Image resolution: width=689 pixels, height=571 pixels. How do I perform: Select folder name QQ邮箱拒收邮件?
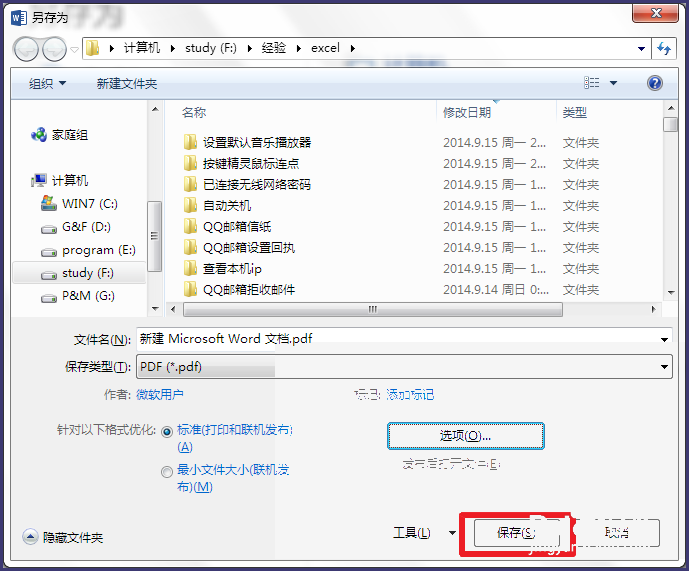click(249, 289)
